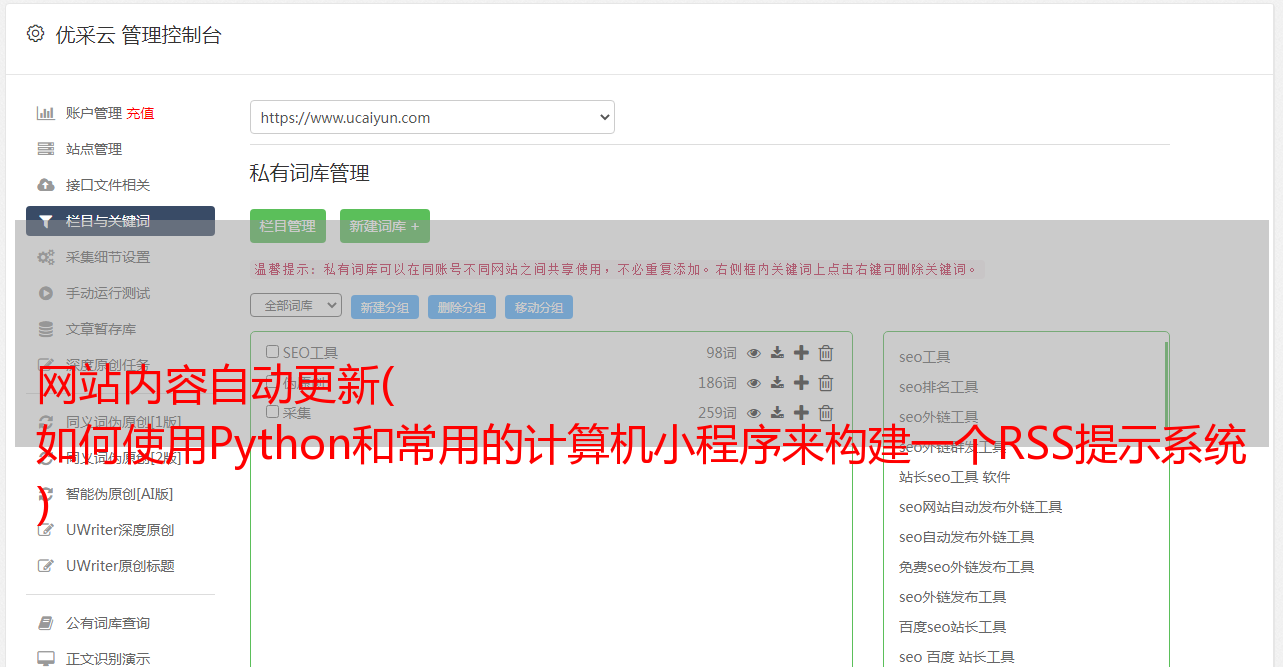Click the gear icon beside 优采云 管理控制台

(36, 34)
